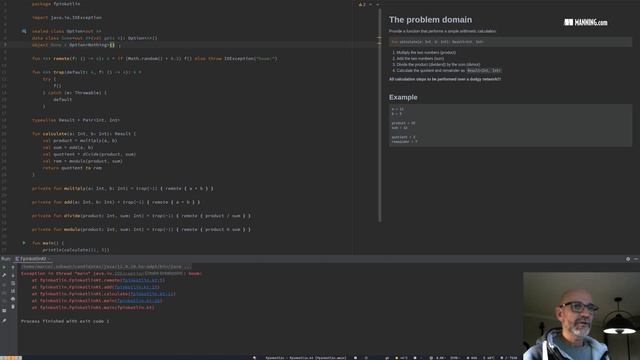
Task: Toggle soft-wrap in Run console
Action: click(x=13, y=283)
